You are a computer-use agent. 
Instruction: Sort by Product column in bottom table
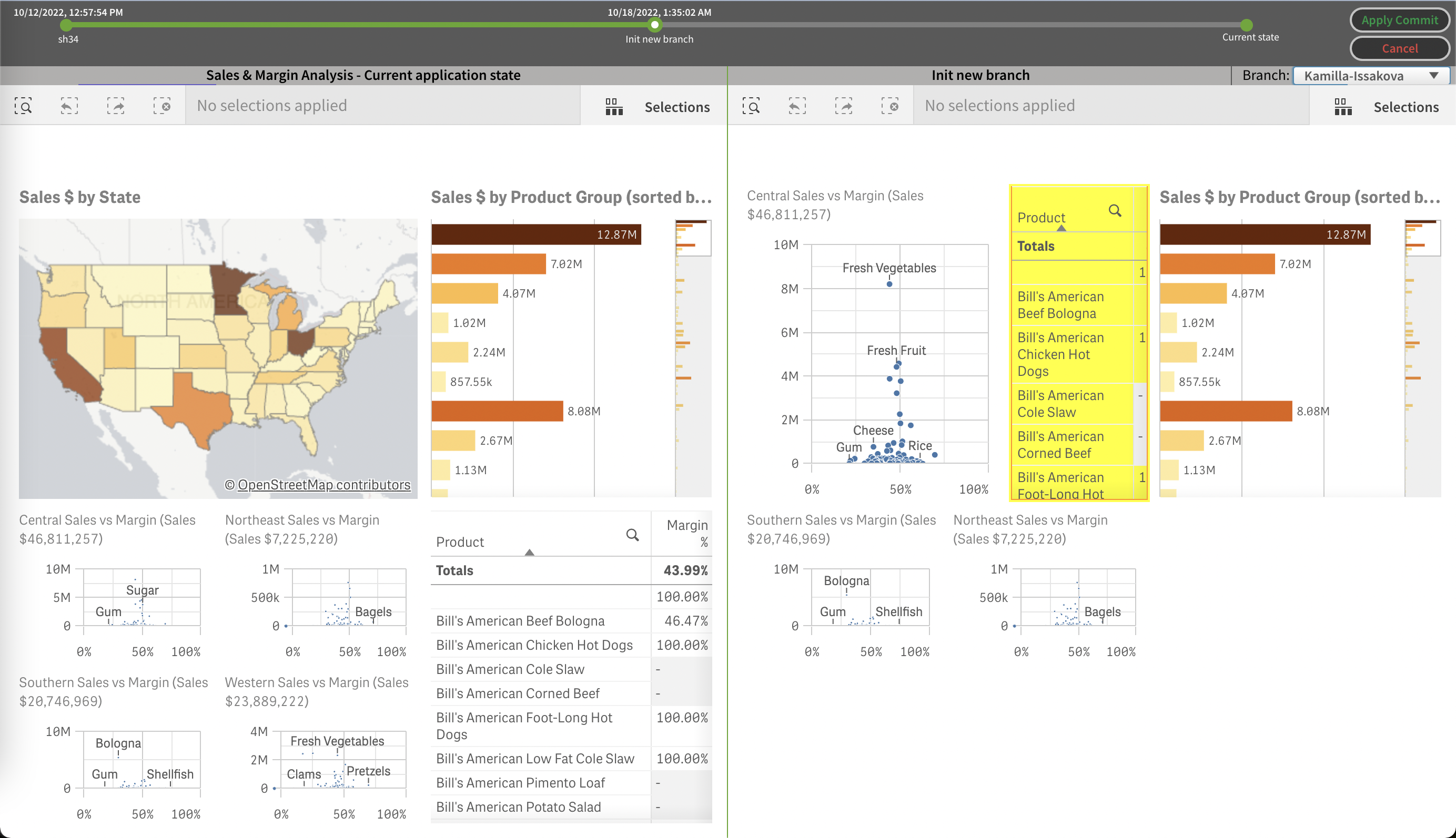pyautogui.click(x=460, y=541)
